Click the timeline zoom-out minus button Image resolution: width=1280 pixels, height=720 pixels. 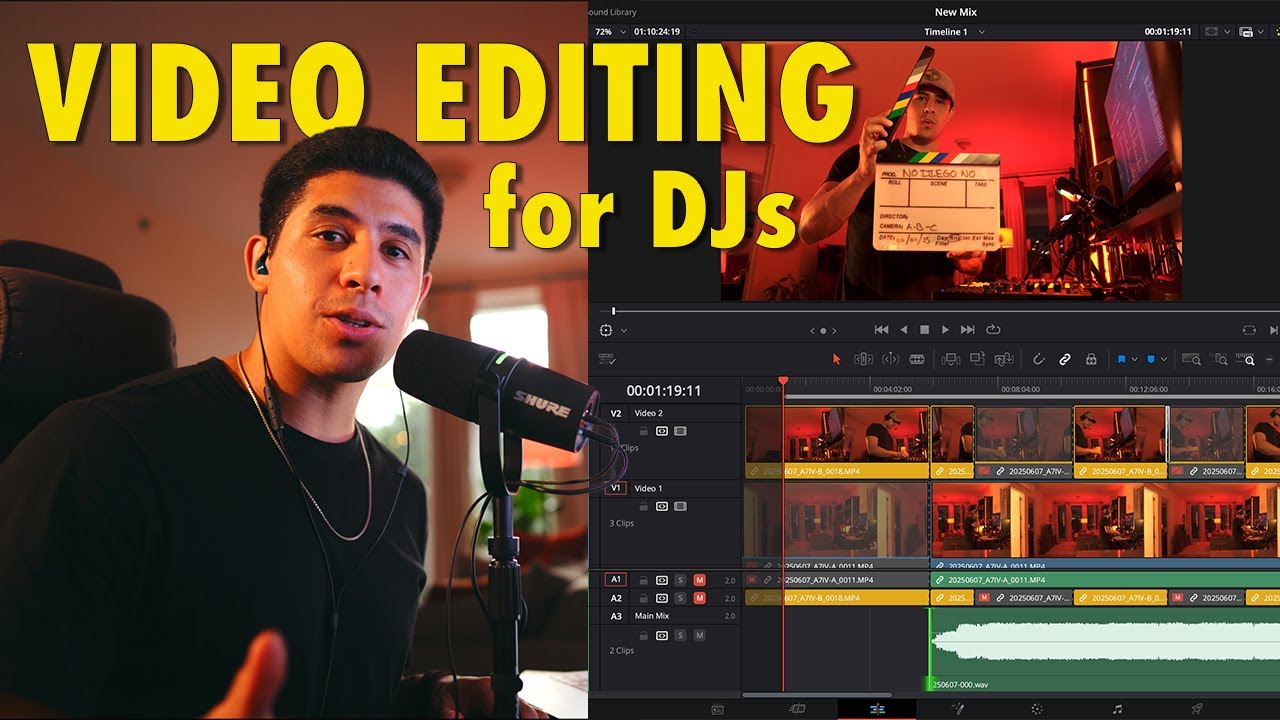[1270, 359]
